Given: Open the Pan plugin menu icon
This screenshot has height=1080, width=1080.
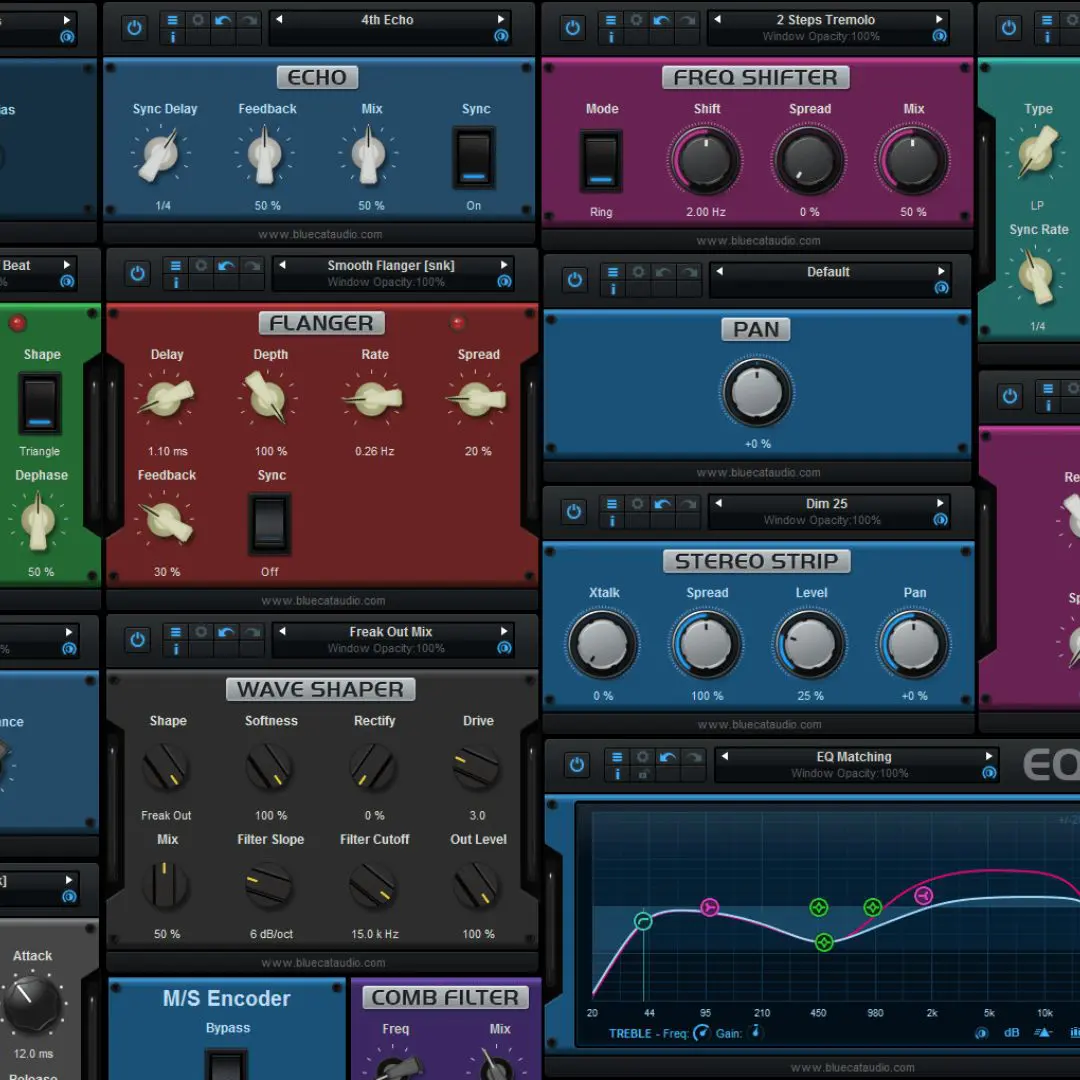Looking at the screenshot, I should (612, 272).
